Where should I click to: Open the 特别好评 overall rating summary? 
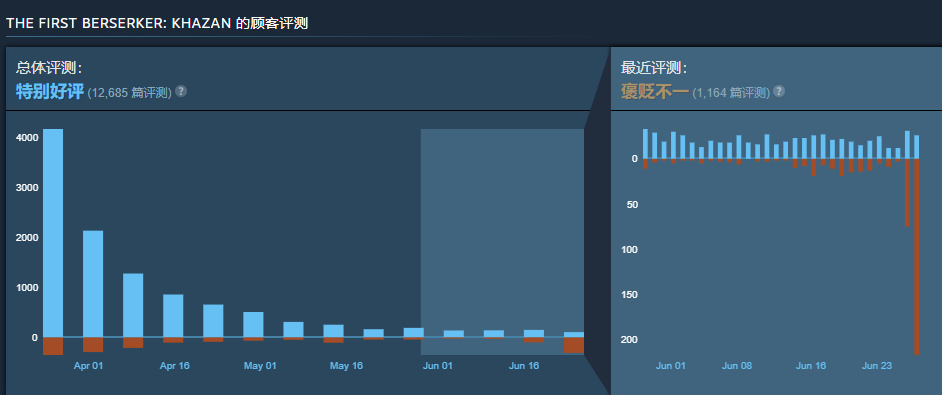pos(50,92)
